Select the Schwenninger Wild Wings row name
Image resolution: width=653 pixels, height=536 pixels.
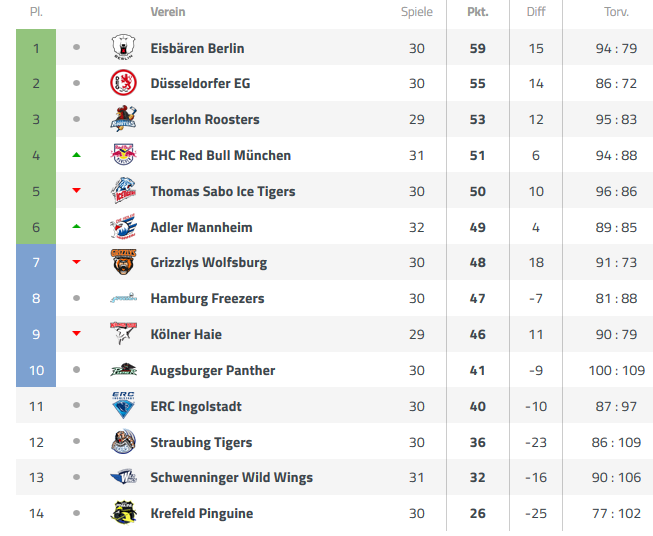coord(232,477)
